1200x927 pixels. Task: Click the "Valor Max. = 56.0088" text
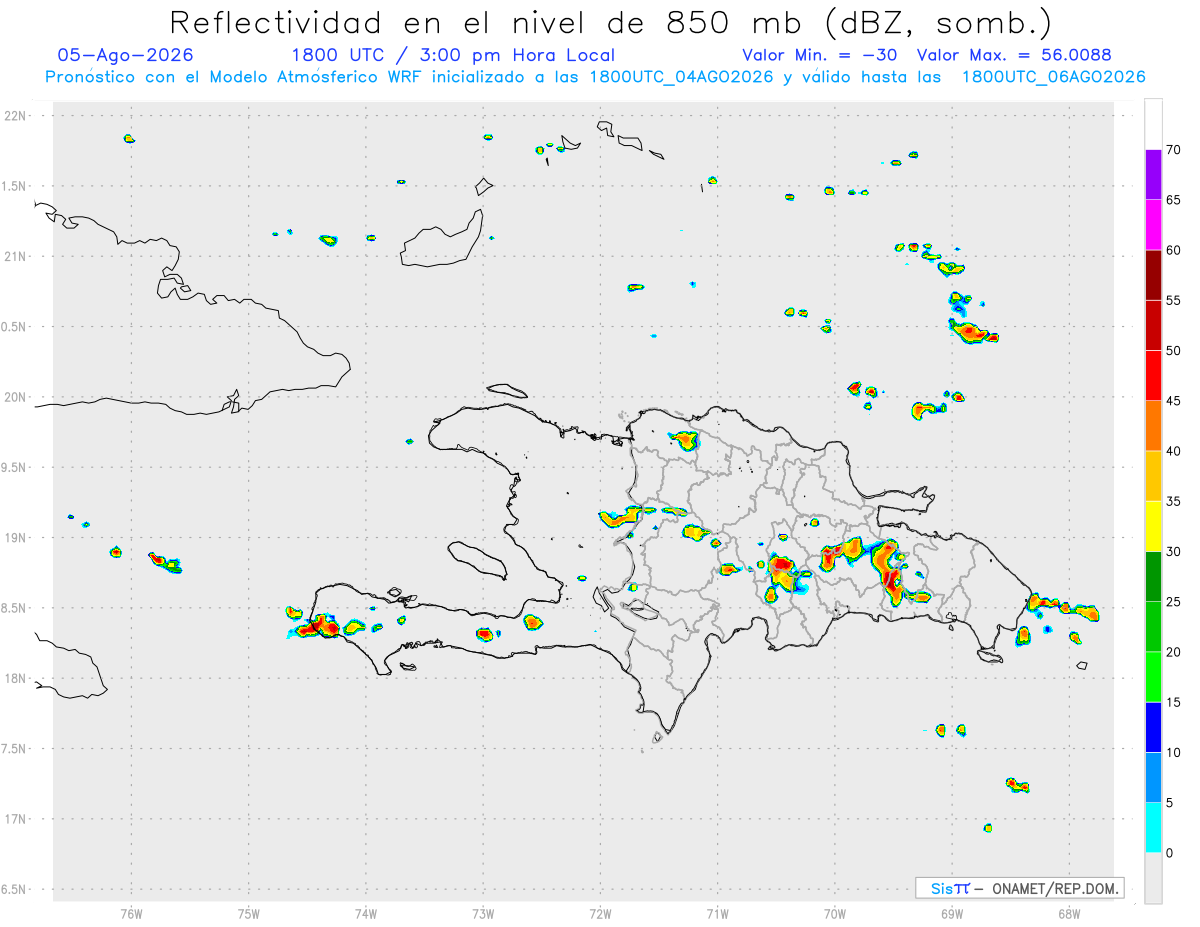[1014, 55]
